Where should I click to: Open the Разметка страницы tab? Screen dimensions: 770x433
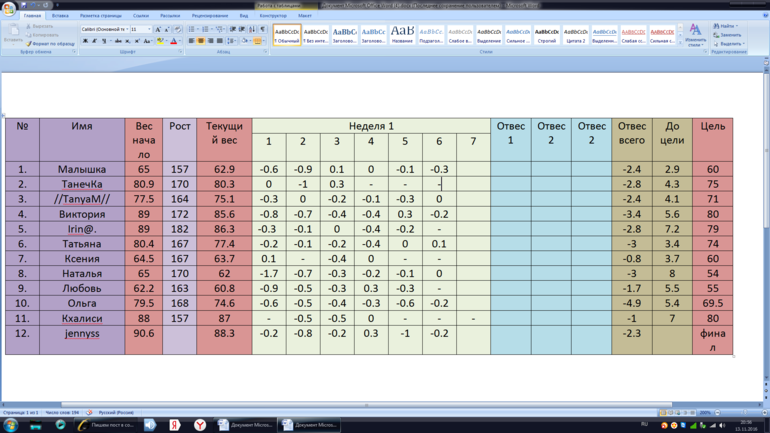100,16
